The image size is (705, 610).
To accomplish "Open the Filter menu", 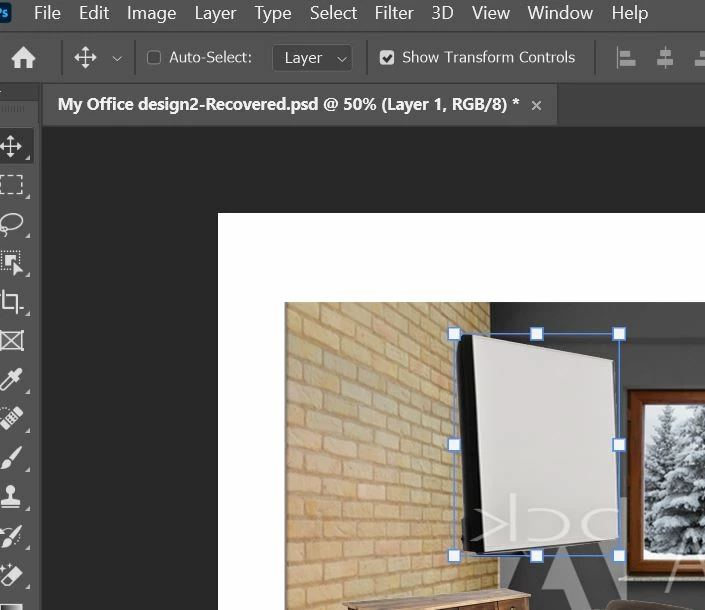I will (394, 13).
